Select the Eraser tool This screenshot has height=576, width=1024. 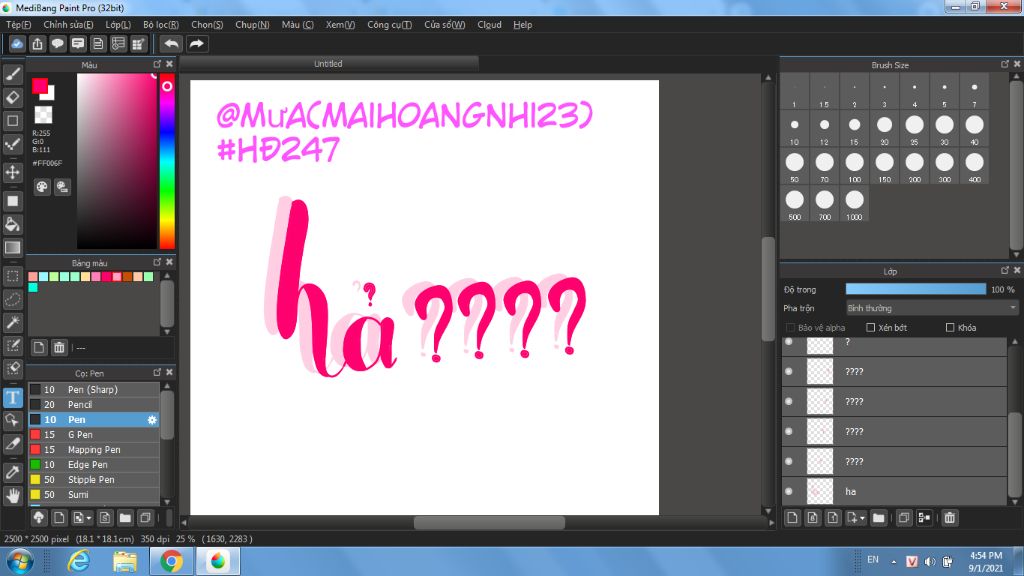tap(12, 97)
